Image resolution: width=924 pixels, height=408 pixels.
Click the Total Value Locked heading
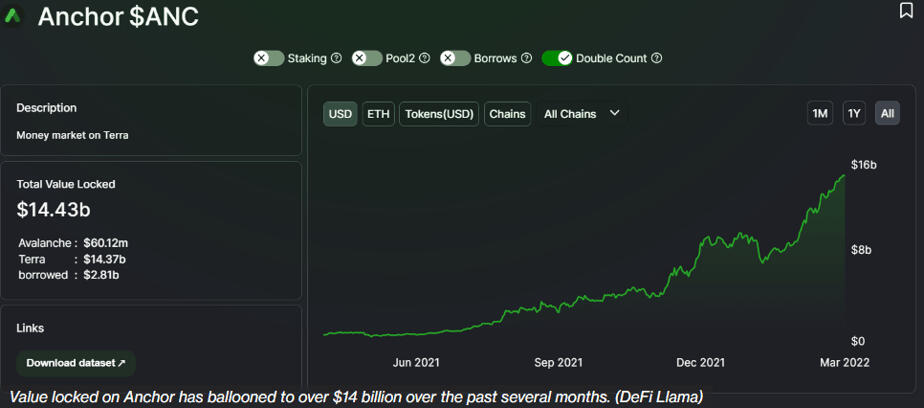click(66, 184)
